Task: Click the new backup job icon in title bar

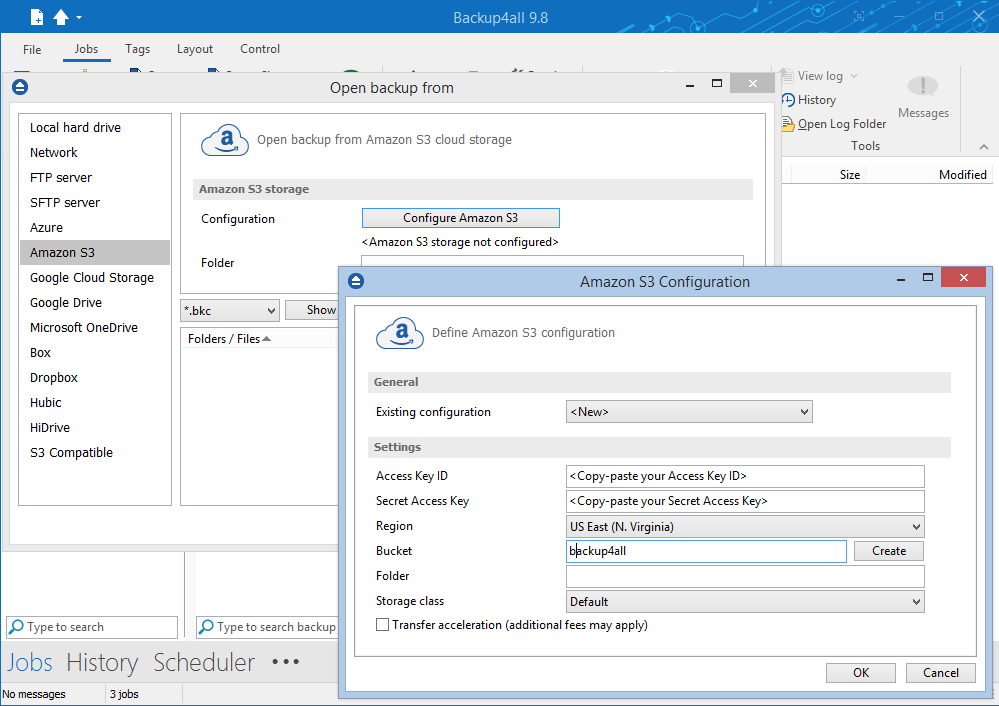Action: pos(37,17)
